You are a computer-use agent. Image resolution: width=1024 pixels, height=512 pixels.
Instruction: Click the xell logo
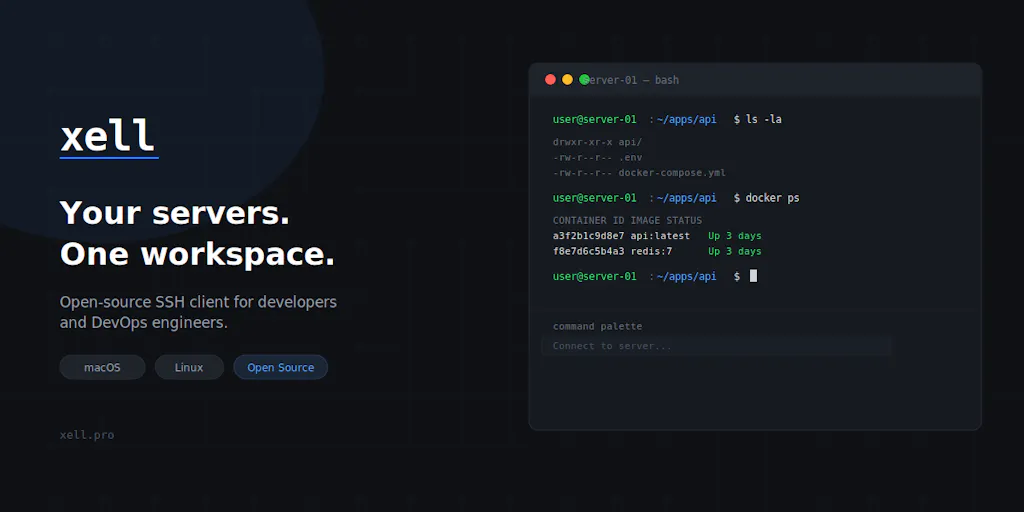point(108,137)
